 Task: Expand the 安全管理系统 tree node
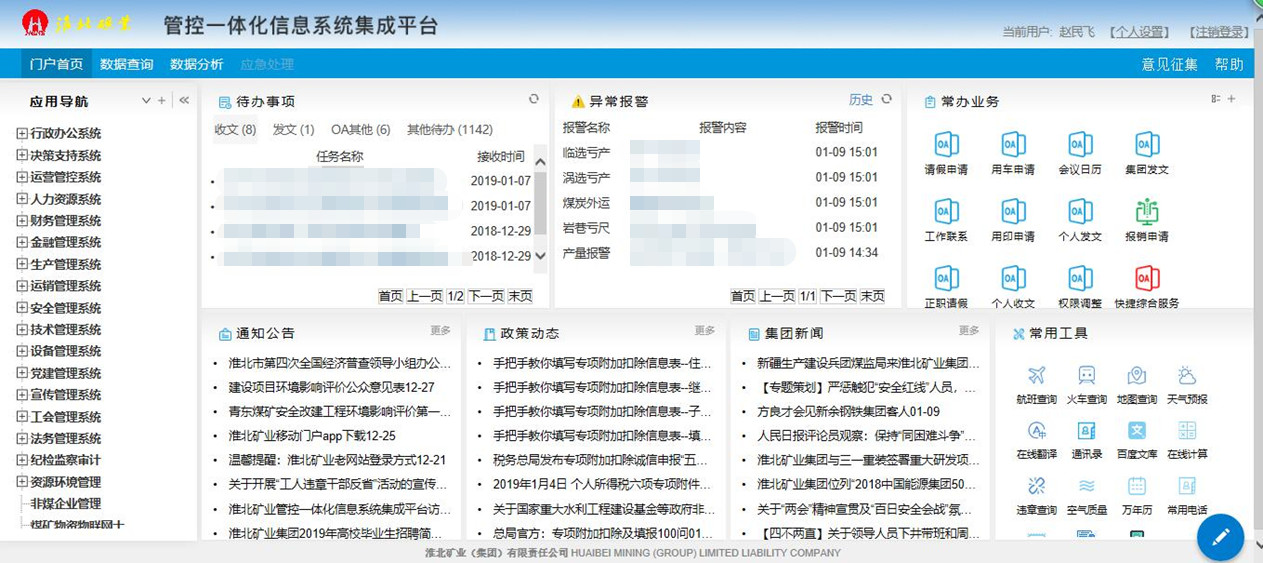(x=22, y=308)
